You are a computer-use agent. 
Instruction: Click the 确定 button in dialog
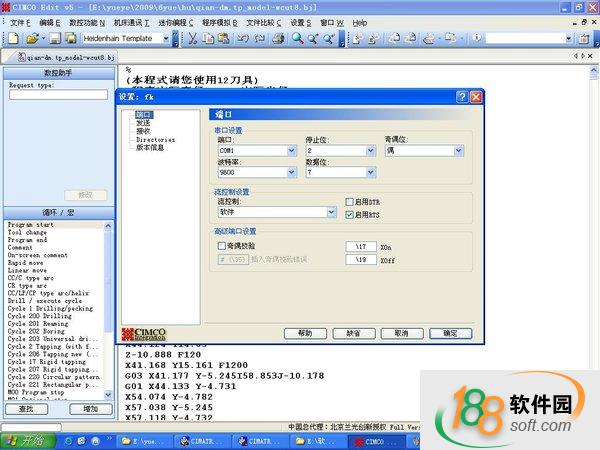450,333
